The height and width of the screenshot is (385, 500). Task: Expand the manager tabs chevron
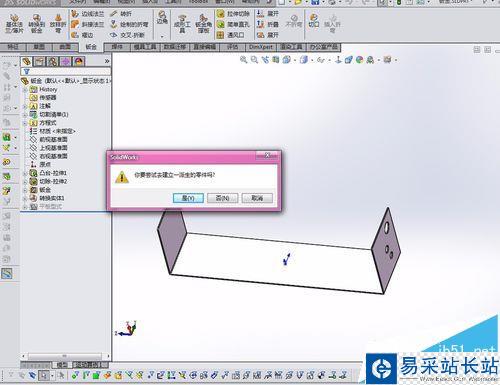tap(107, 61)
